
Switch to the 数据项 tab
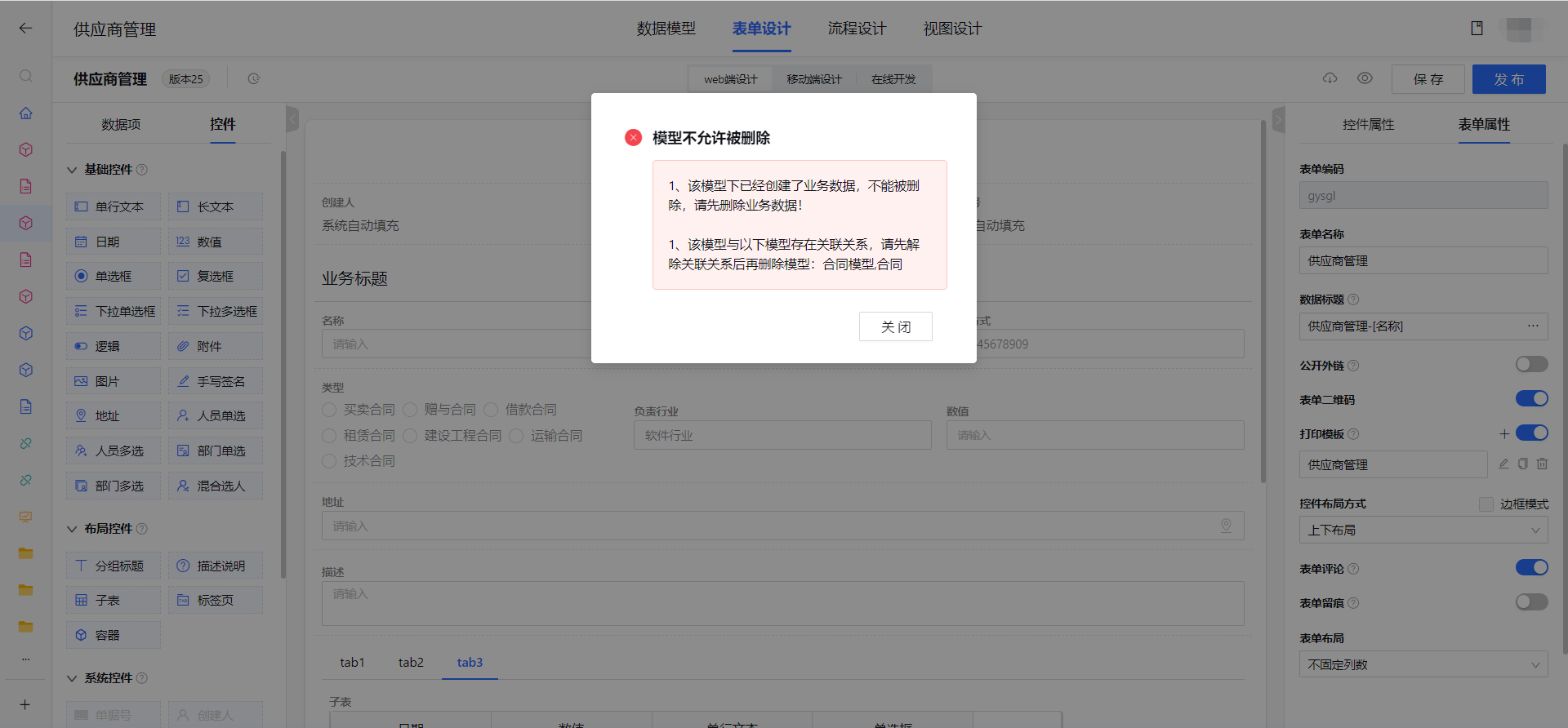(x=121, y=124)
